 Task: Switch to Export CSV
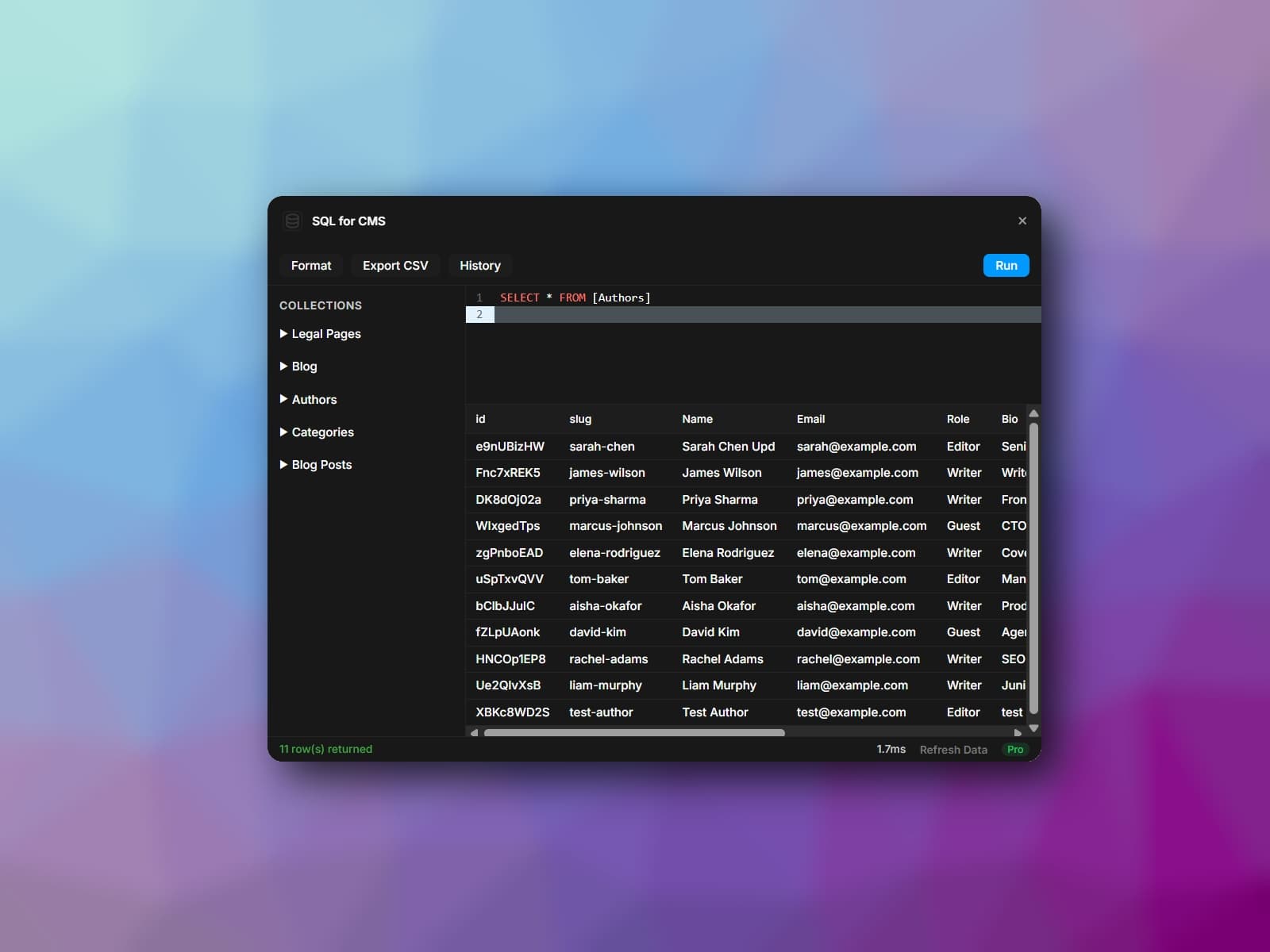pos(394,265)
